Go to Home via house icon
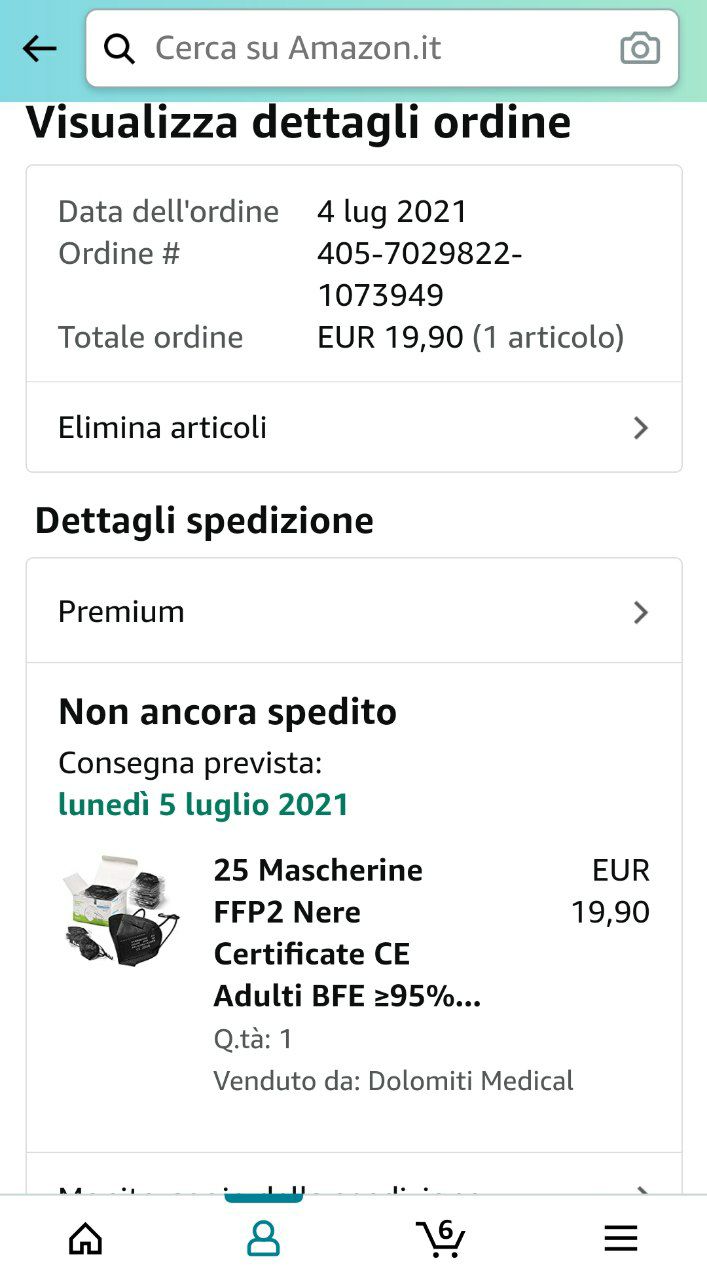Image resolution: width=707 pixels, height=1280 pixels. [x=86, y=1239]
